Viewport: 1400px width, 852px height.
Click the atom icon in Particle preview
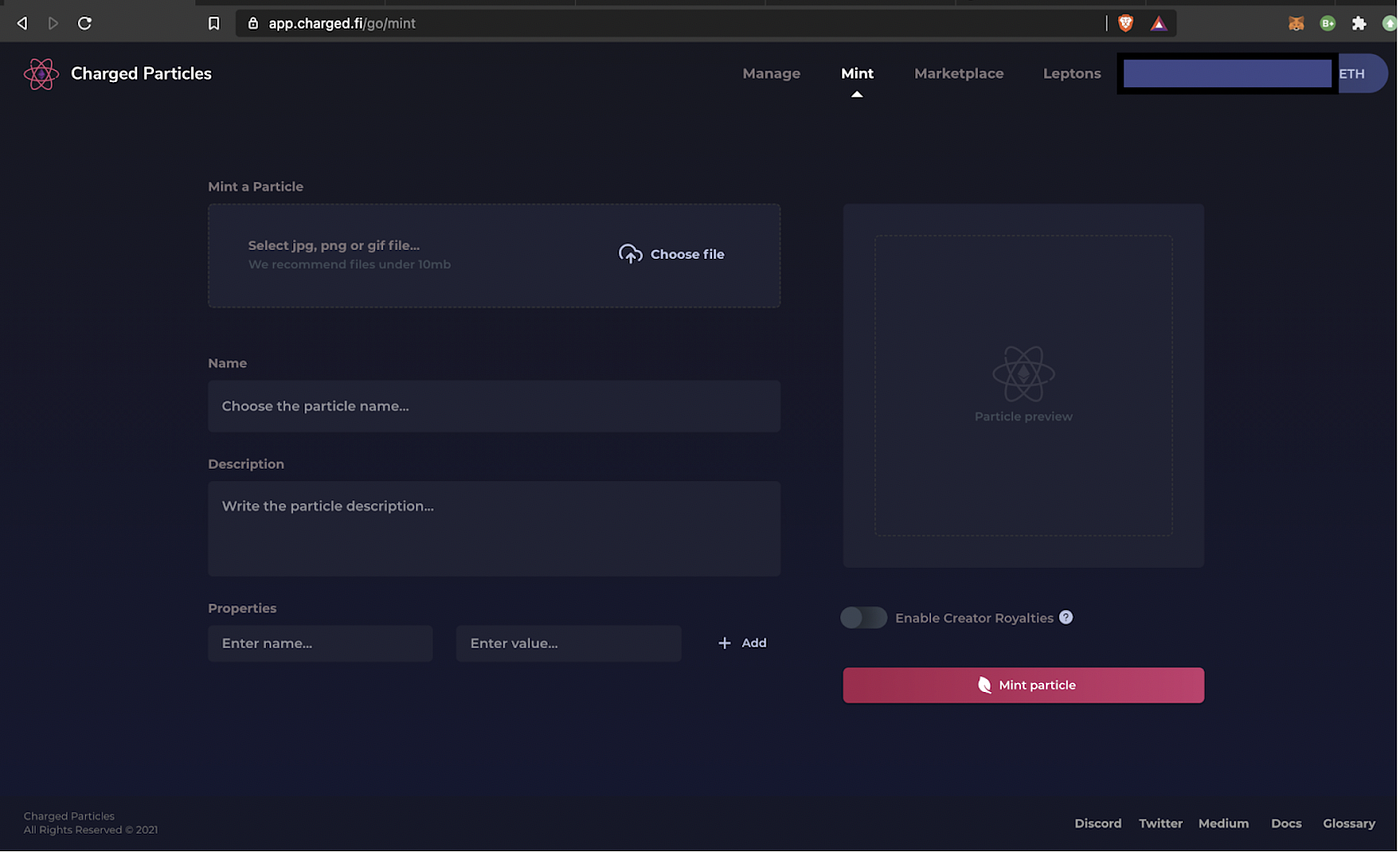1024,374
